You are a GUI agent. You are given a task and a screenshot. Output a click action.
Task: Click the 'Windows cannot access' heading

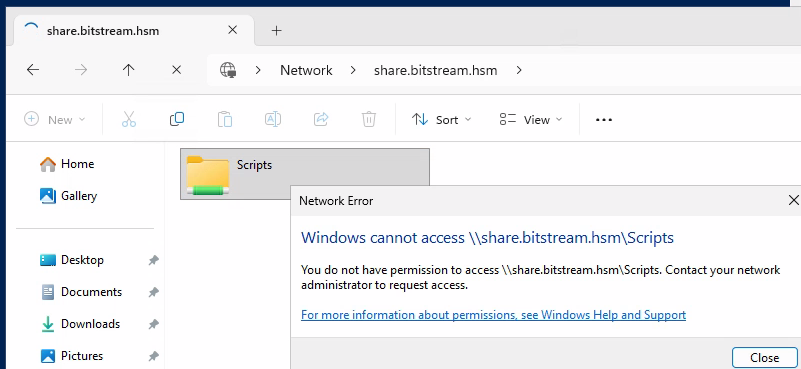point(487,238)
